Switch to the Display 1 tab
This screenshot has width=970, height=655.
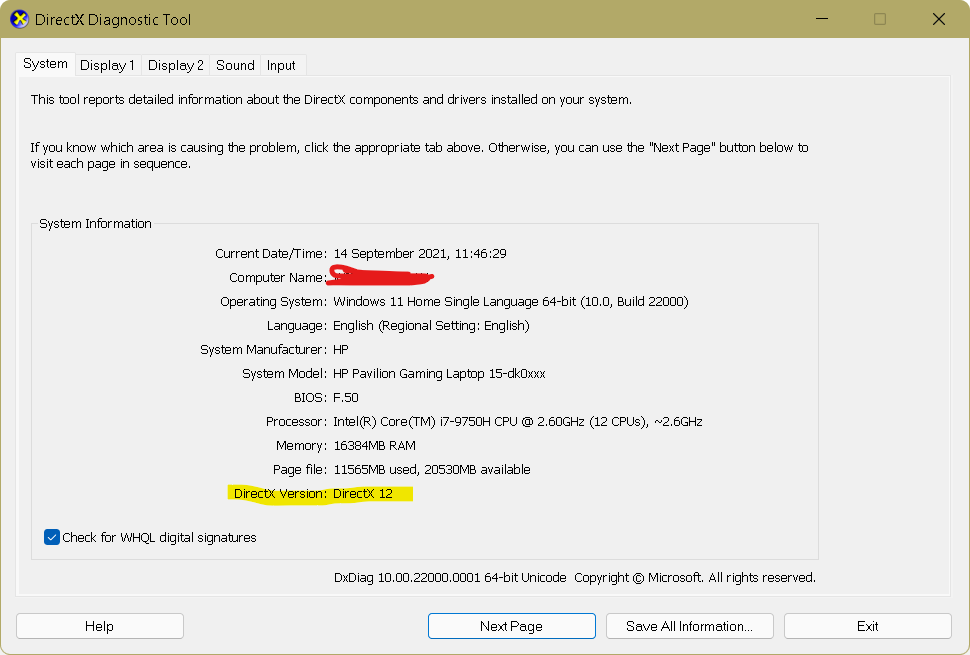(108, 65)
